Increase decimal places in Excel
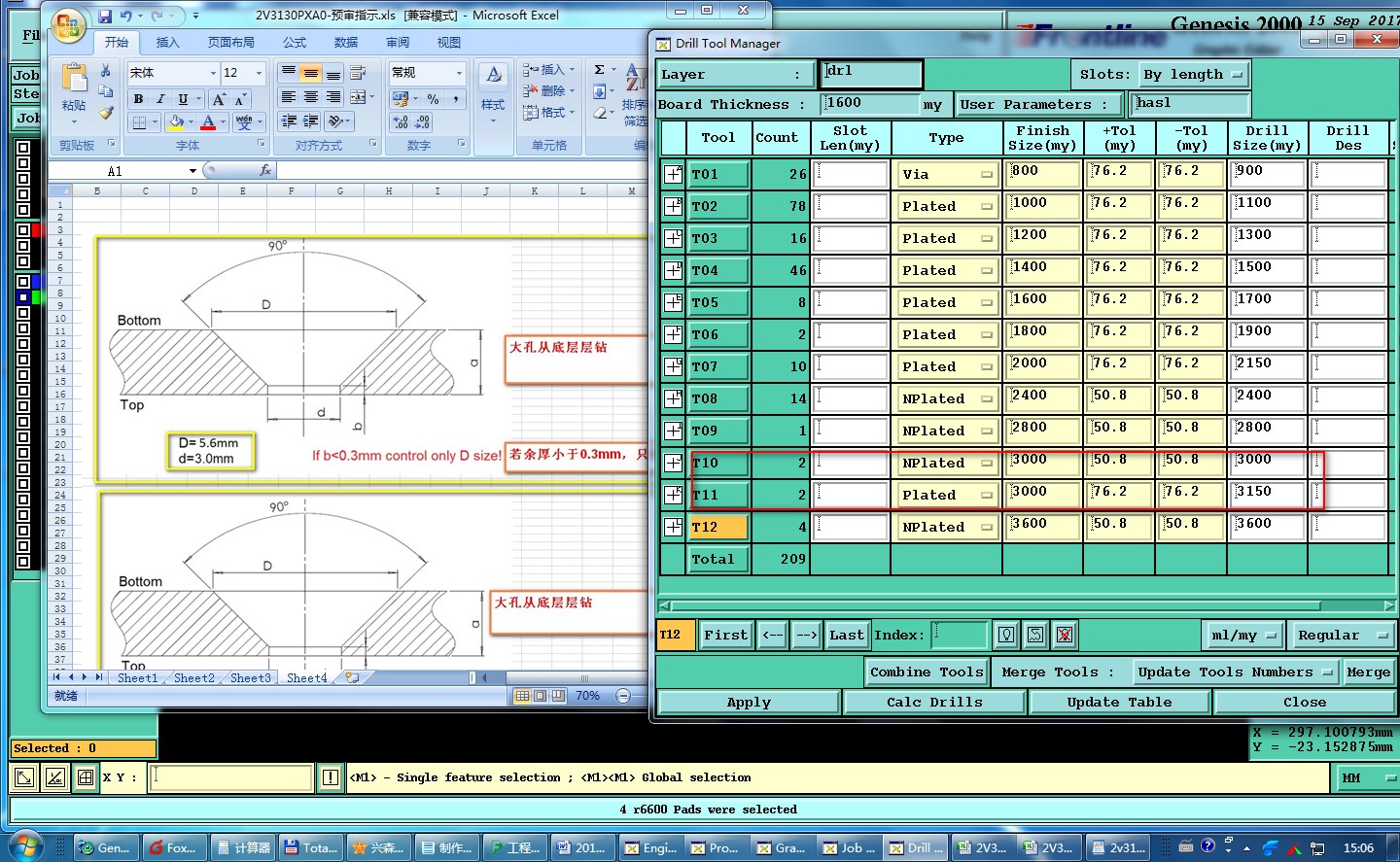The width and height of the screenshot is (1400, 862). [401, 122]
